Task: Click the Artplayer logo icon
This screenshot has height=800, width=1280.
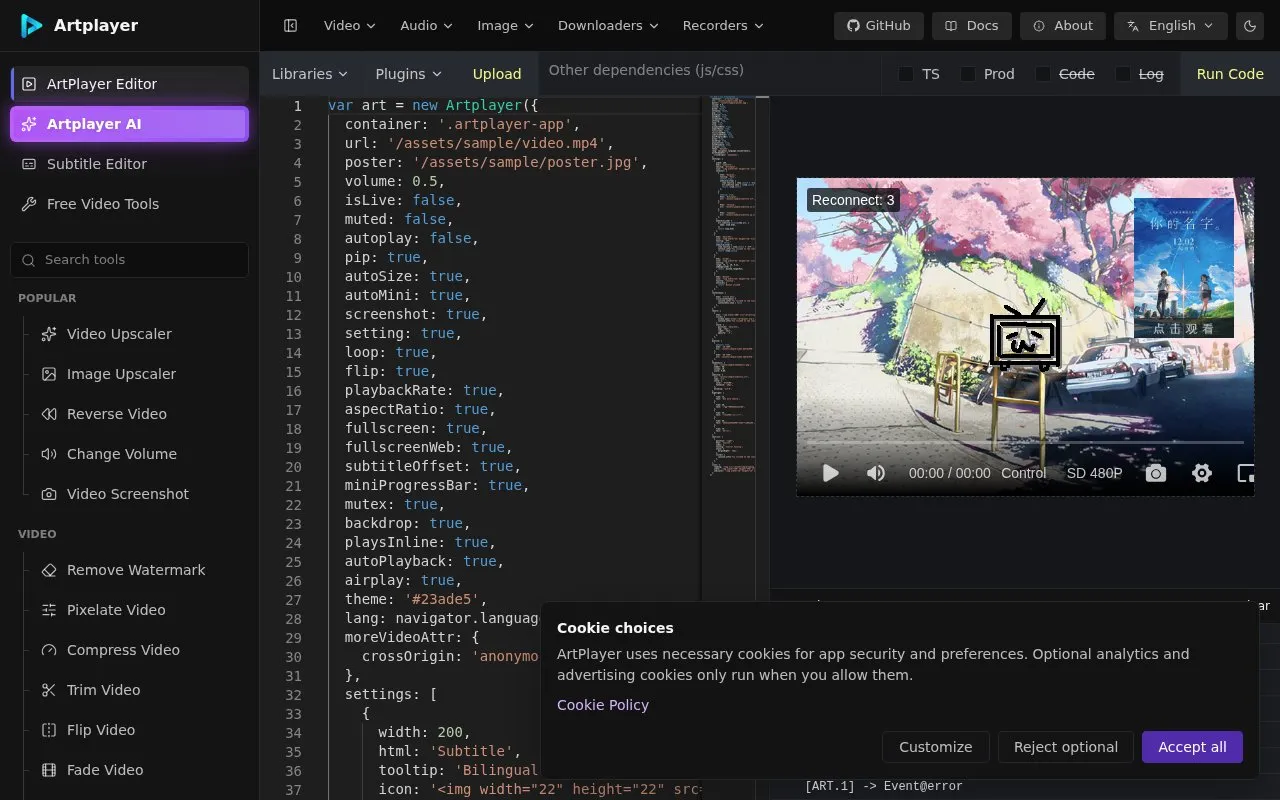Action: pyautogui.click(x=32, y=25)
